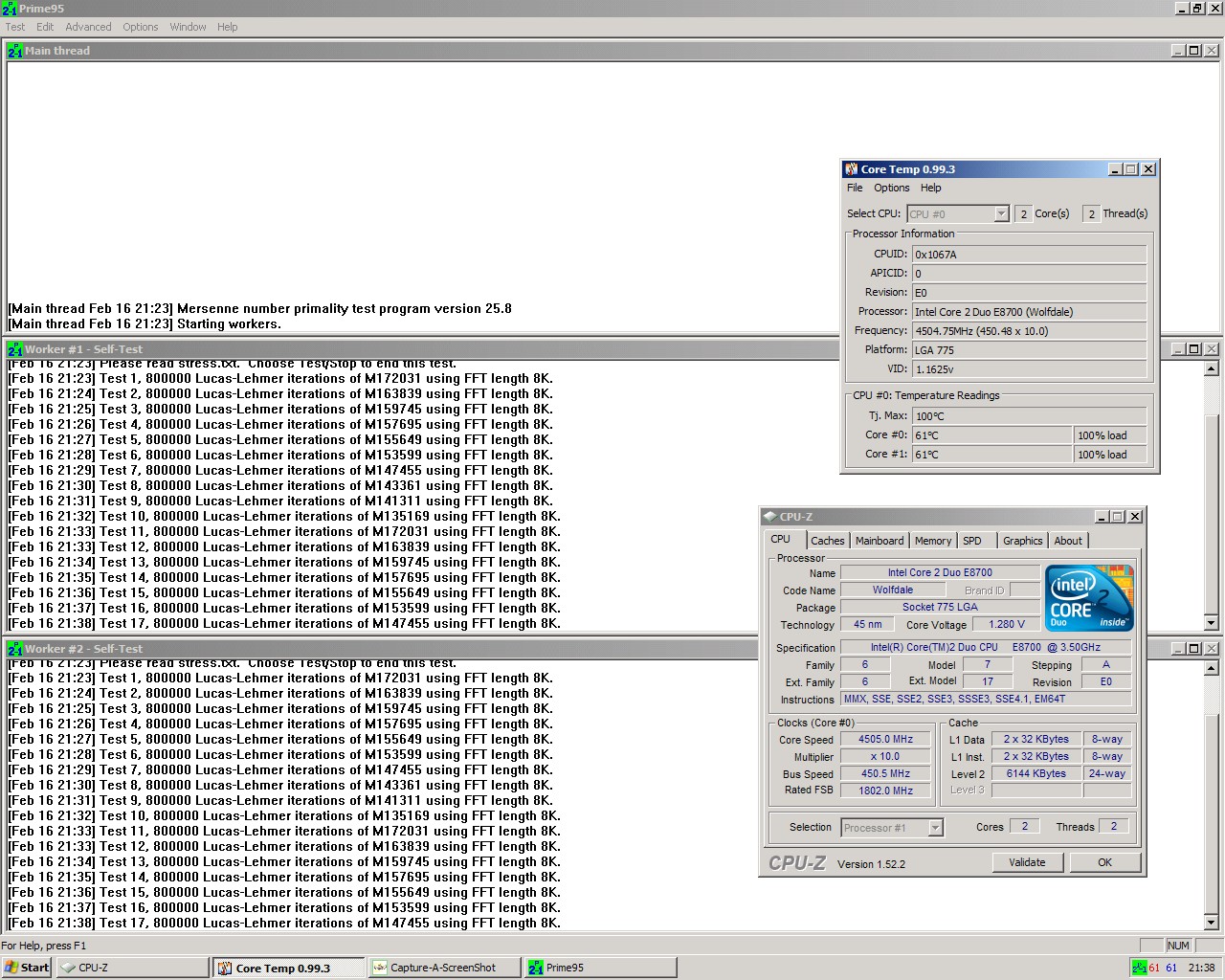Click the VID value 1.1625v
The width and height of the screenshot is (1225, 980).
[x=1029, y=369]
